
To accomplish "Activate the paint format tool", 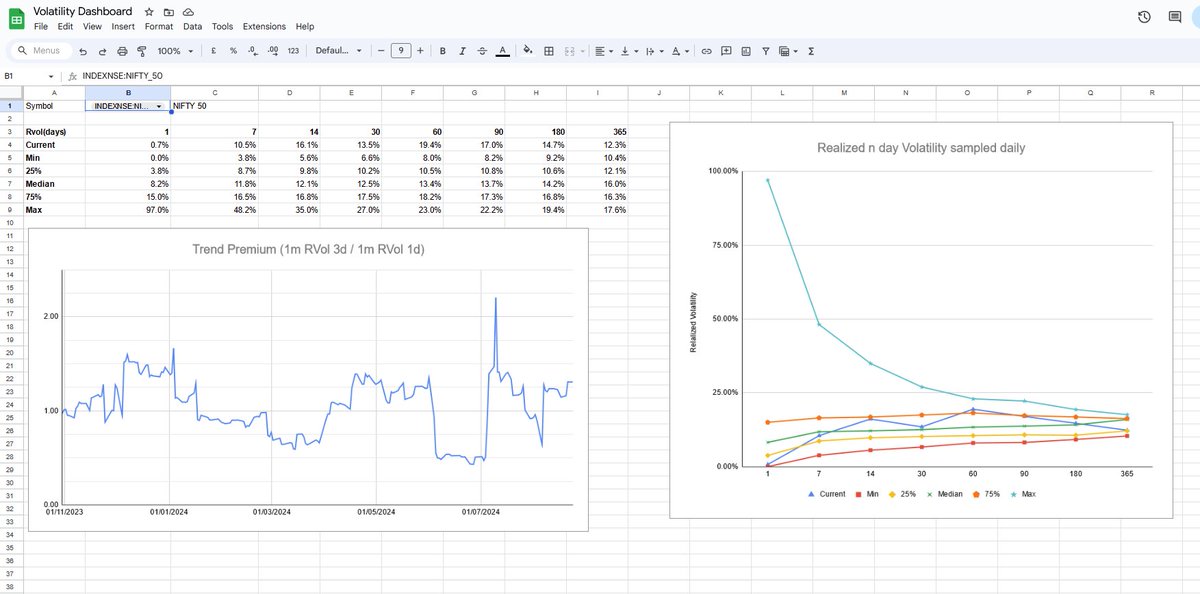I will (141, 51).
